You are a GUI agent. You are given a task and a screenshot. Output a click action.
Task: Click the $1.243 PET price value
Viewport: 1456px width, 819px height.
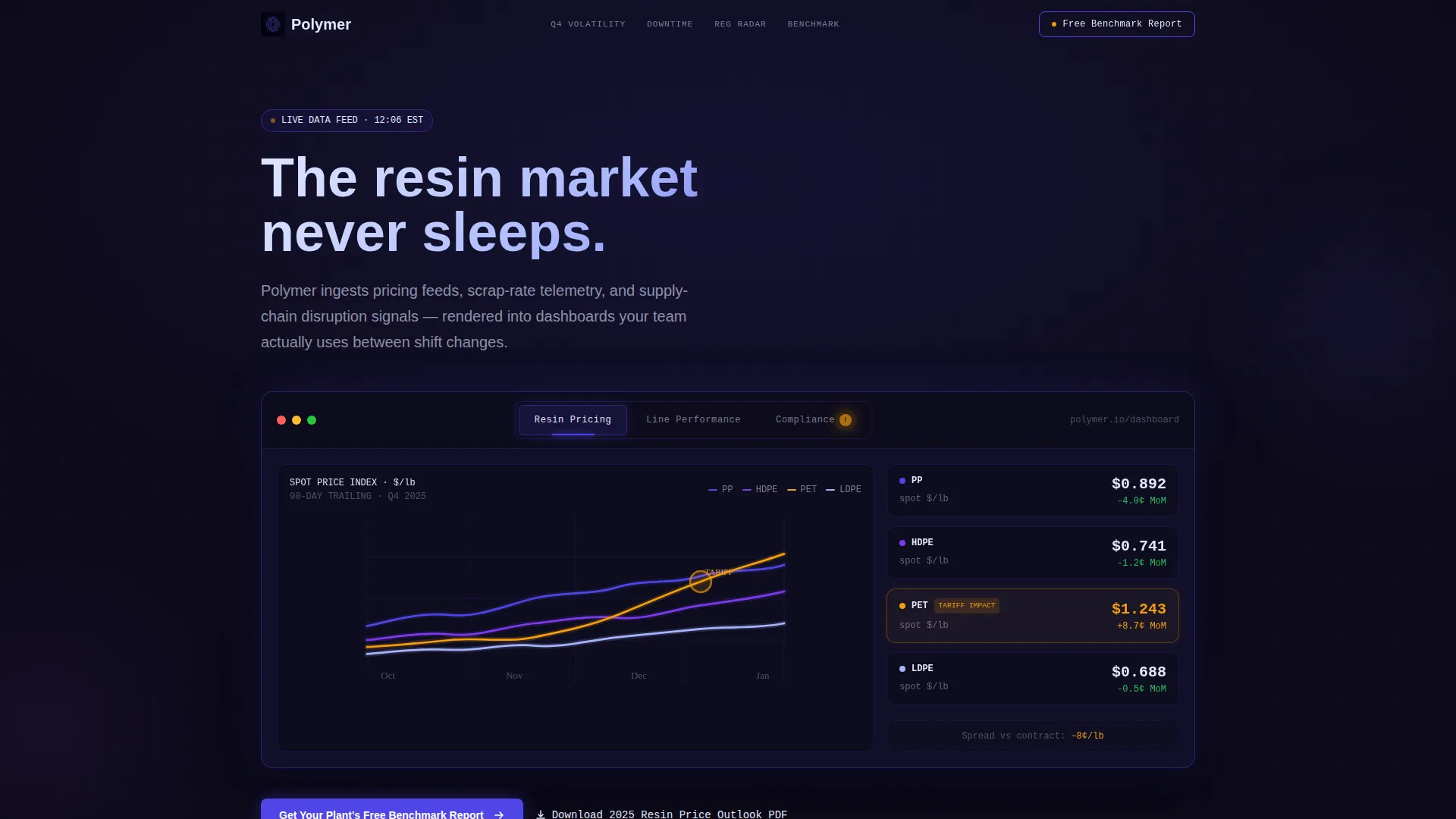click(x=1138, y=609)
